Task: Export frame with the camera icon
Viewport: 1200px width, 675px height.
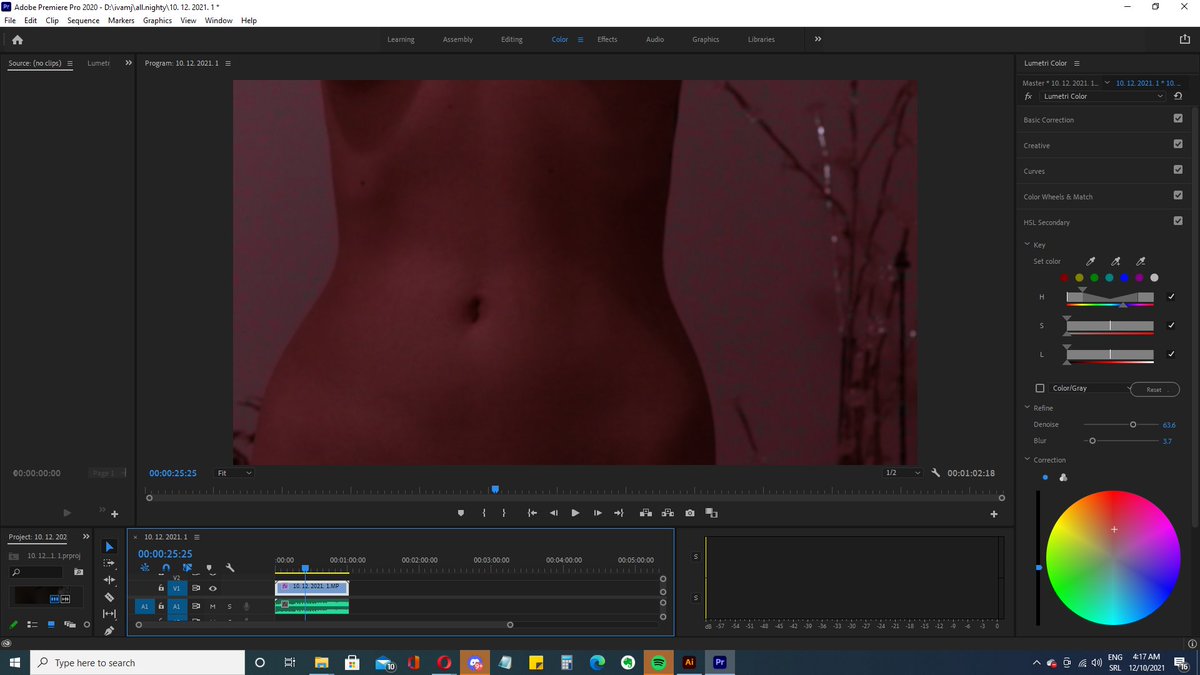Action: click(690, 513)
